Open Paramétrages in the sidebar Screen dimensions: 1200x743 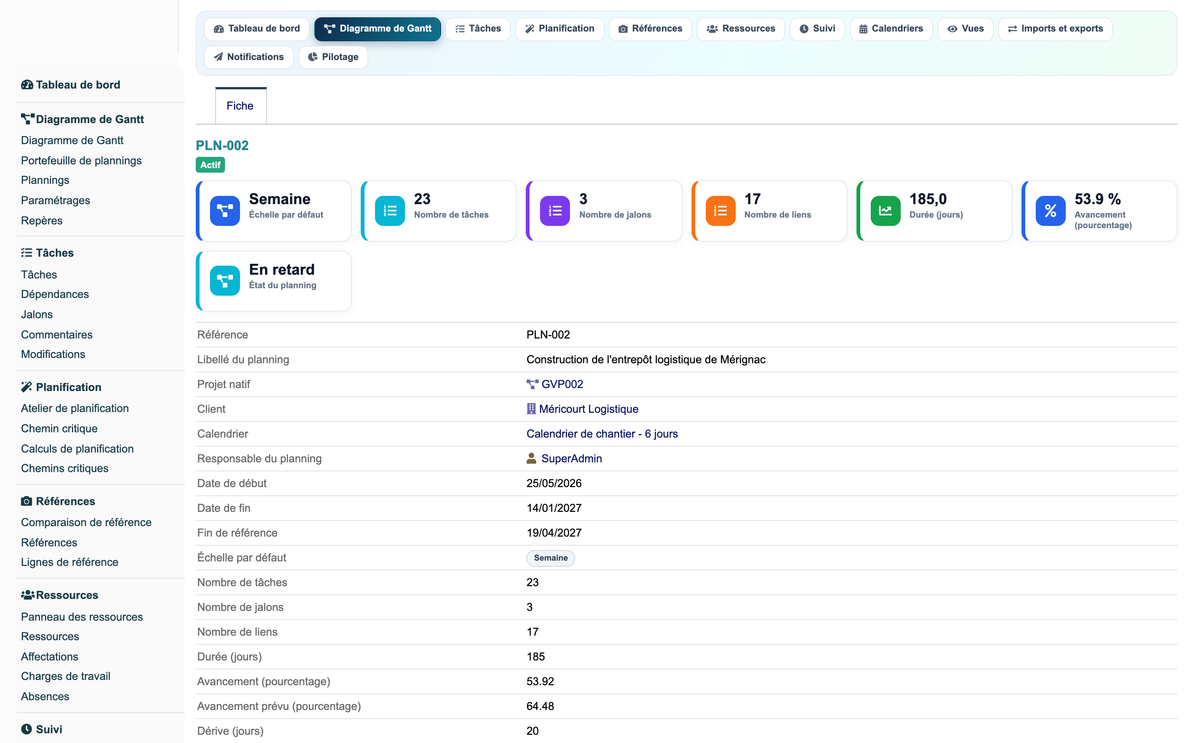click(55, 201)
